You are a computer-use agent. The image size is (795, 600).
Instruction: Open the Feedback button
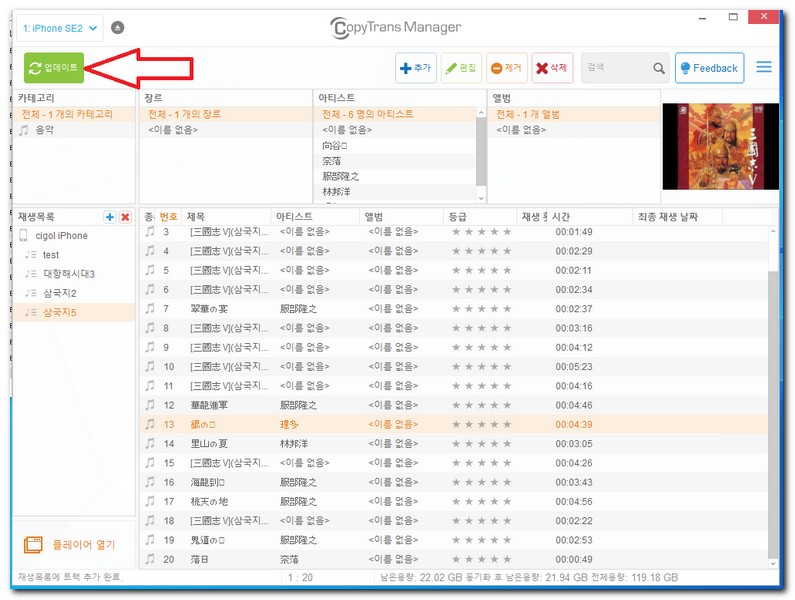point(709,68)
